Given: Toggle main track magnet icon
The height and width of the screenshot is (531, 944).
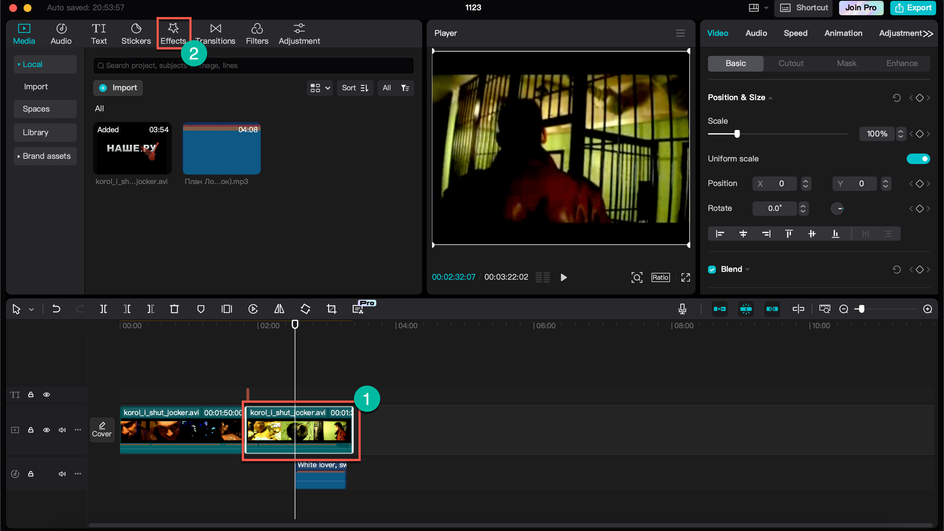Looking at the screenshot, I should [x=719, y=309].
